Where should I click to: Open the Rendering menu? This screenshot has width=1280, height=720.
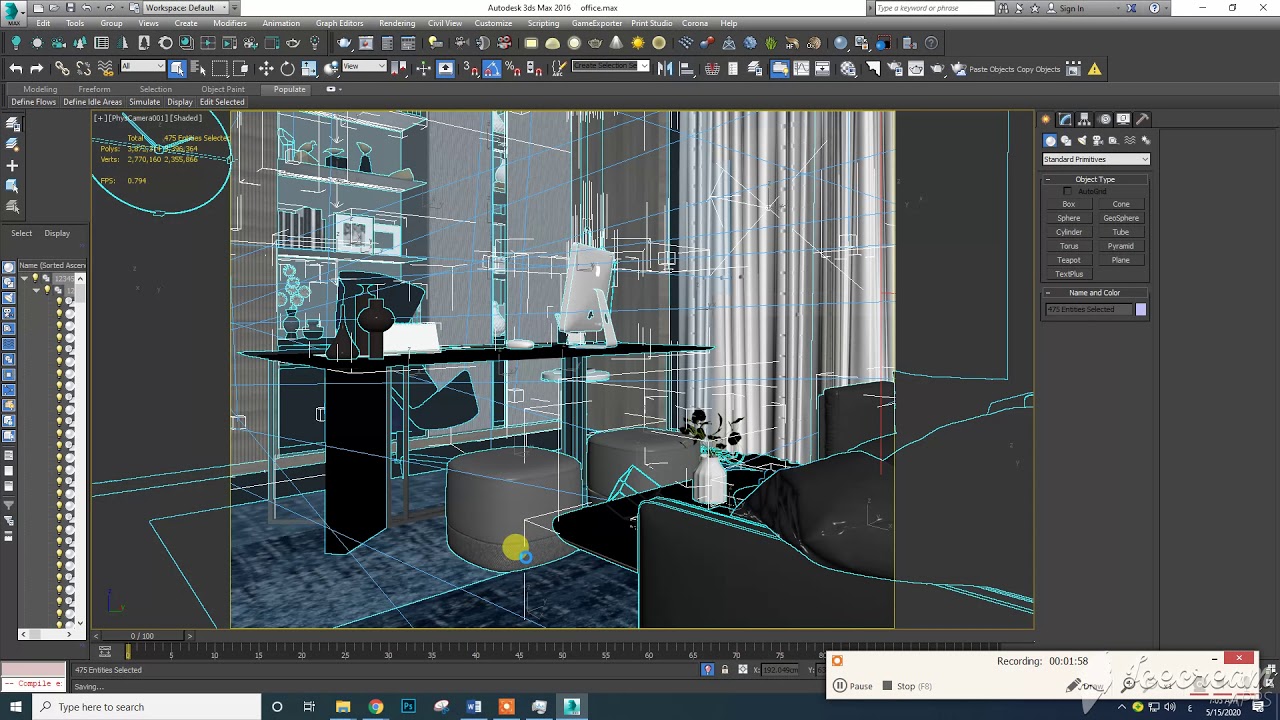397,23
